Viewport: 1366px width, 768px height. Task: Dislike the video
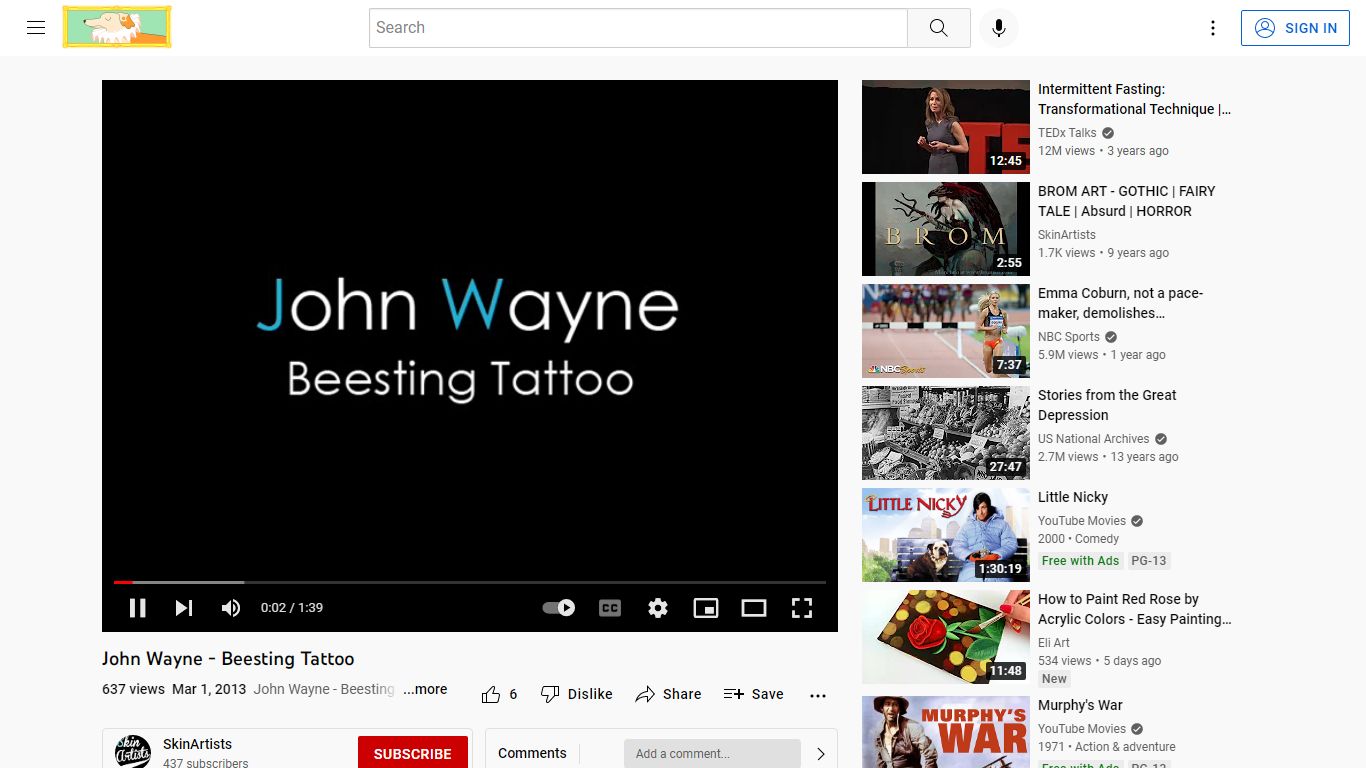(x=576, y=694)
